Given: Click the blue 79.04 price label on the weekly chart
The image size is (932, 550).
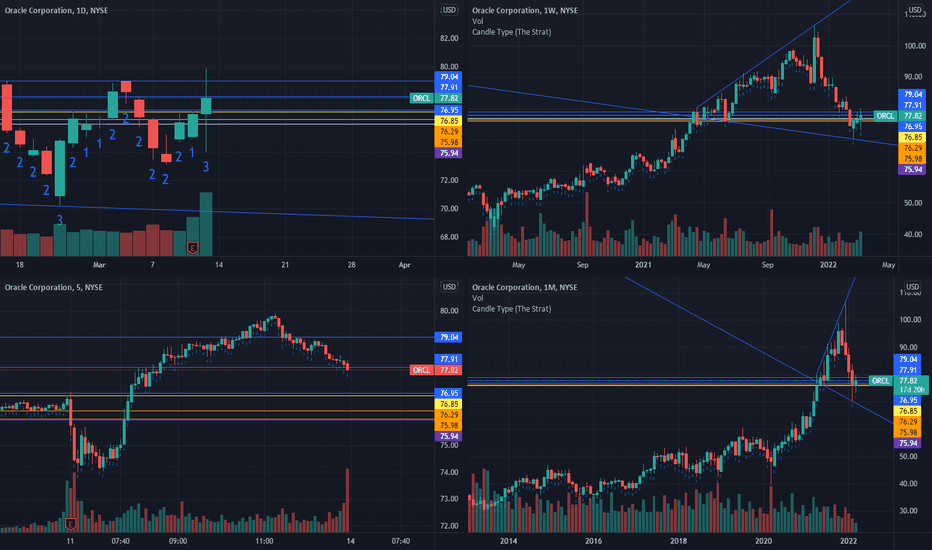Looking at the screenshot, I should coord(912,94).
